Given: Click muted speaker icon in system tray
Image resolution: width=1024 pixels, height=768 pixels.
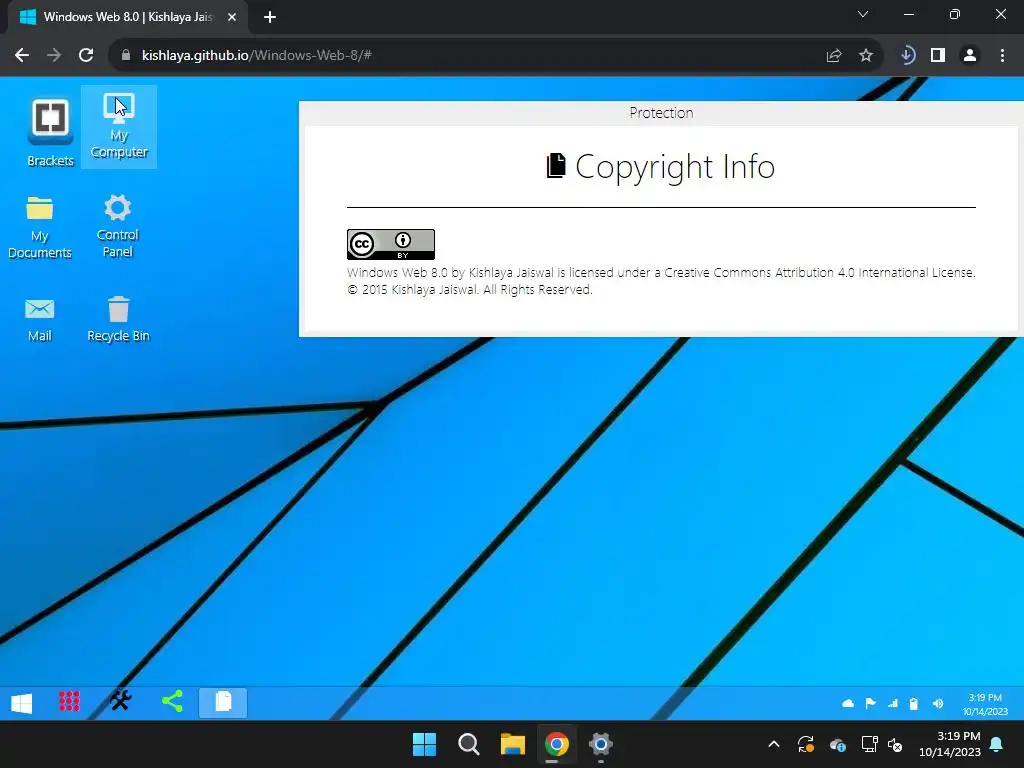Looking at the screenshot, I should [895, 744].
